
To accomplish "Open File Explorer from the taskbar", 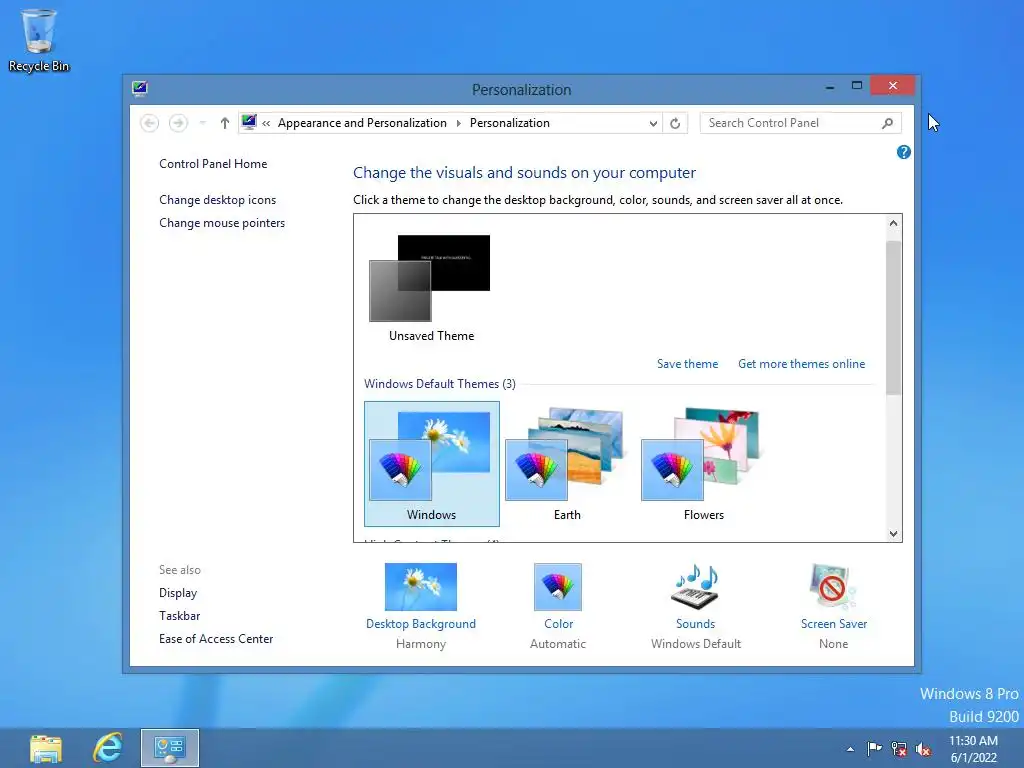I will click(46, 748).
